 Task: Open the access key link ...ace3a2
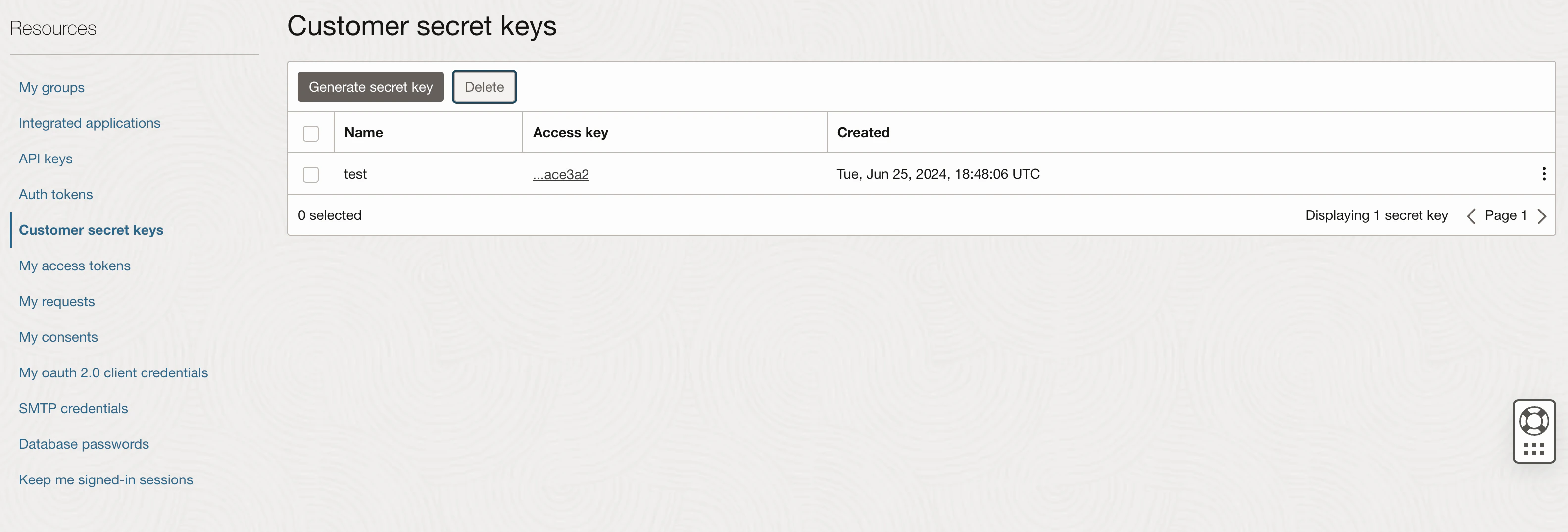(x=561, y=174)
